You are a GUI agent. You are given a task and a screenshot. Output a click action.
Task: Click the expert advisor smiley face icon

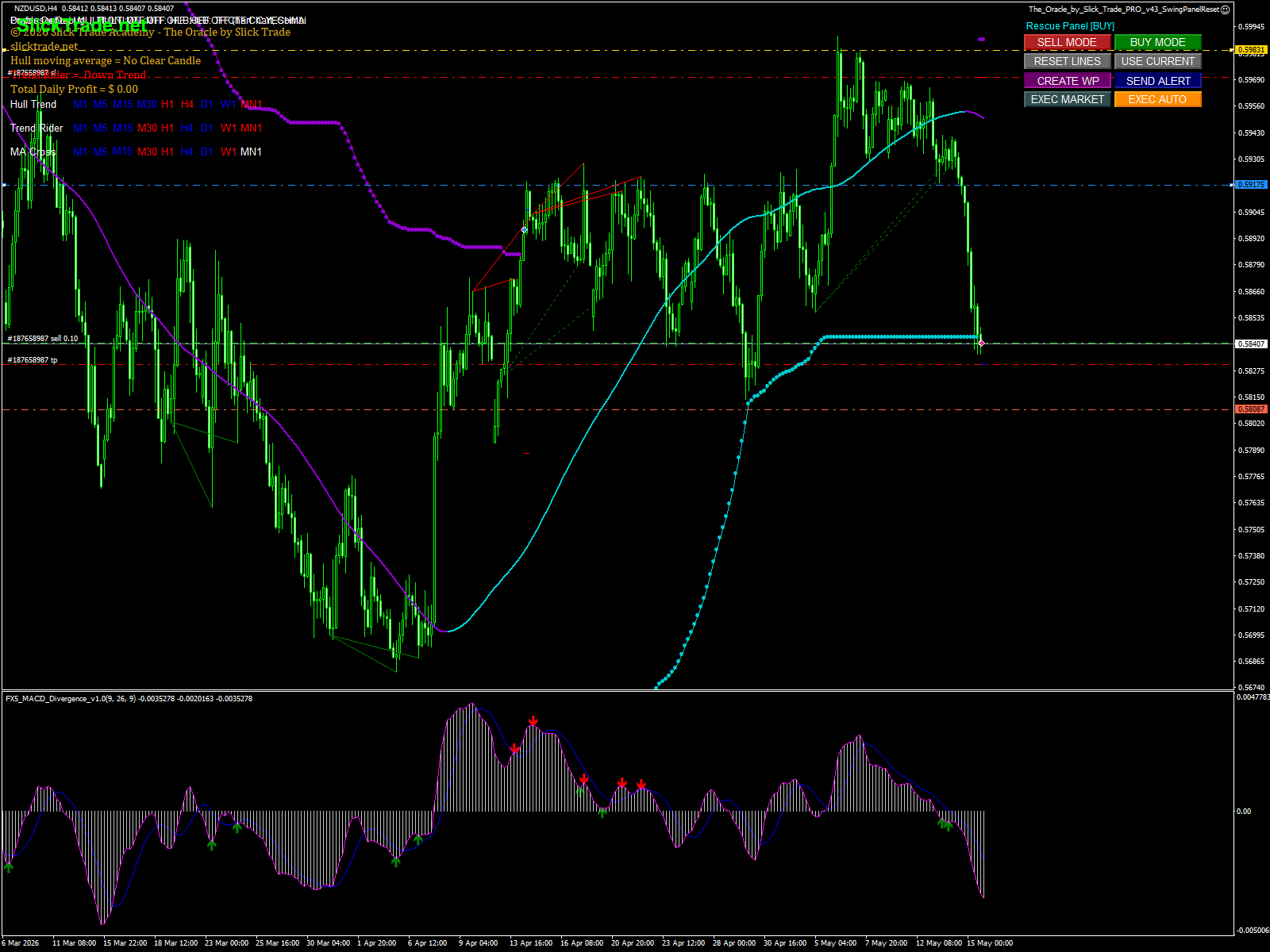pyautogui.click(x=1226, y=10)
